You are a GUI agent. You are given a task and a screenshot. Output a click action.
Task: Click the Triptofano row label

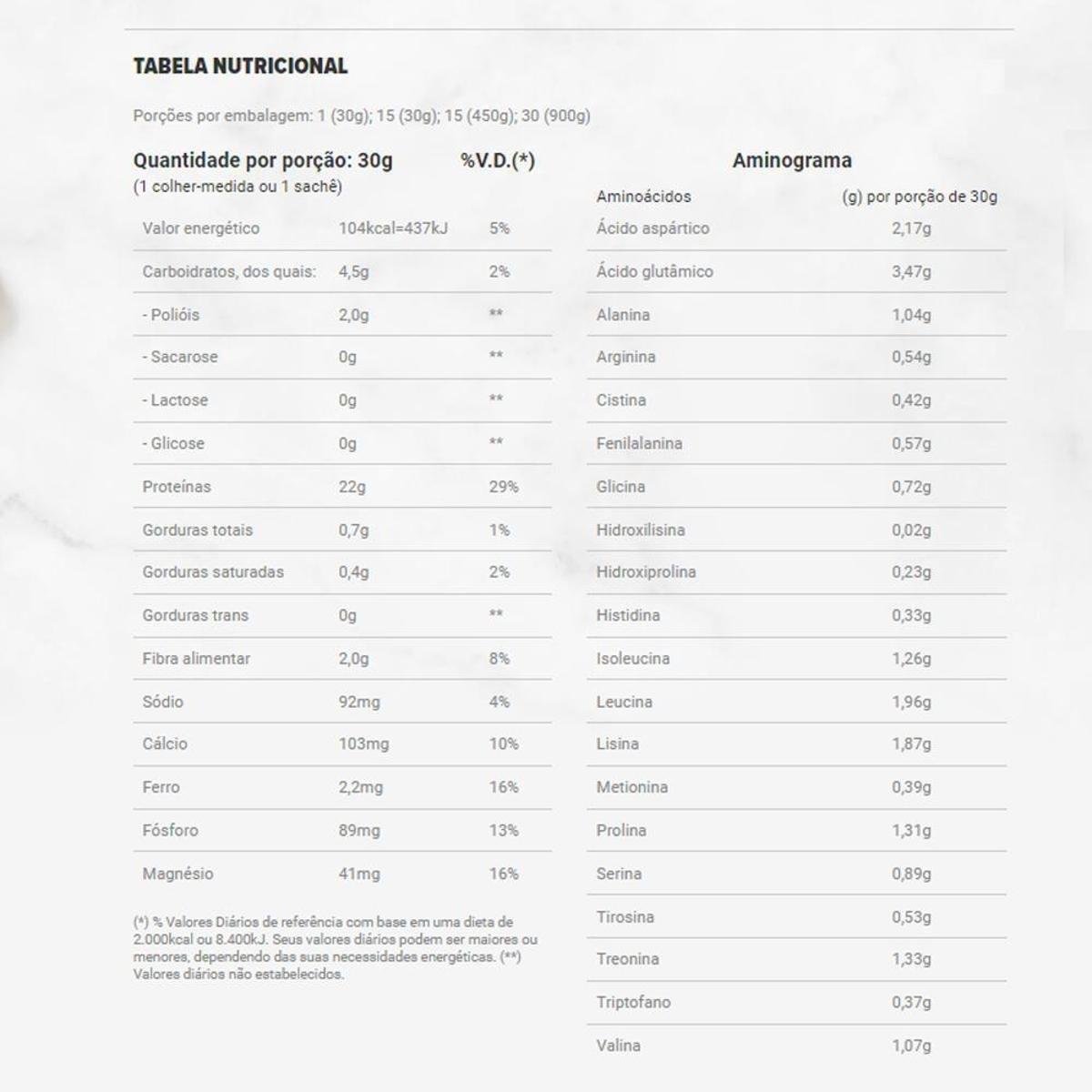pyautogui.click(x=633, y=1003)
